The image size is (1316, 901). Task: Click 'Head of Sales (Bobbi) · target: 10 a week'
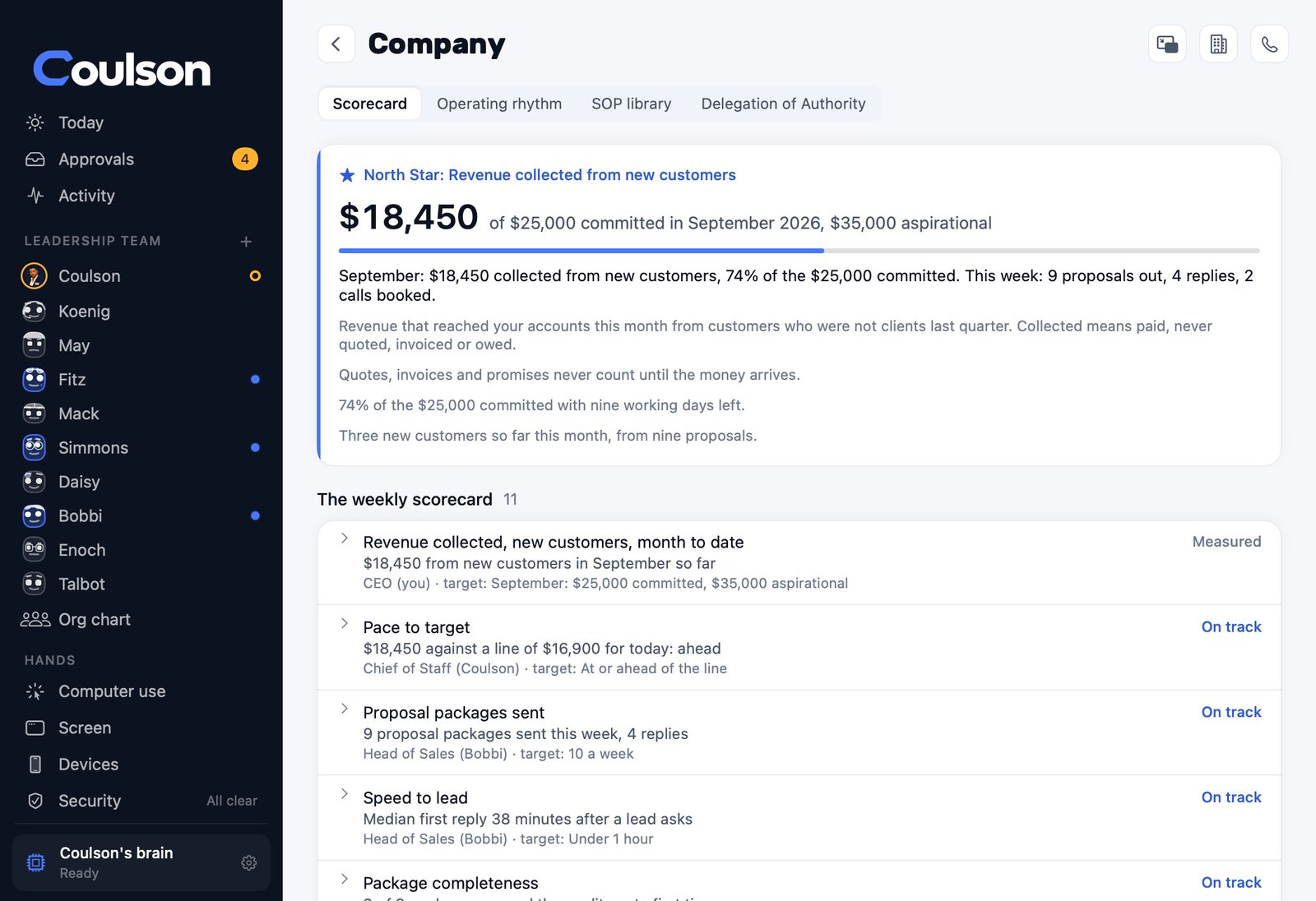coord(498,754)
